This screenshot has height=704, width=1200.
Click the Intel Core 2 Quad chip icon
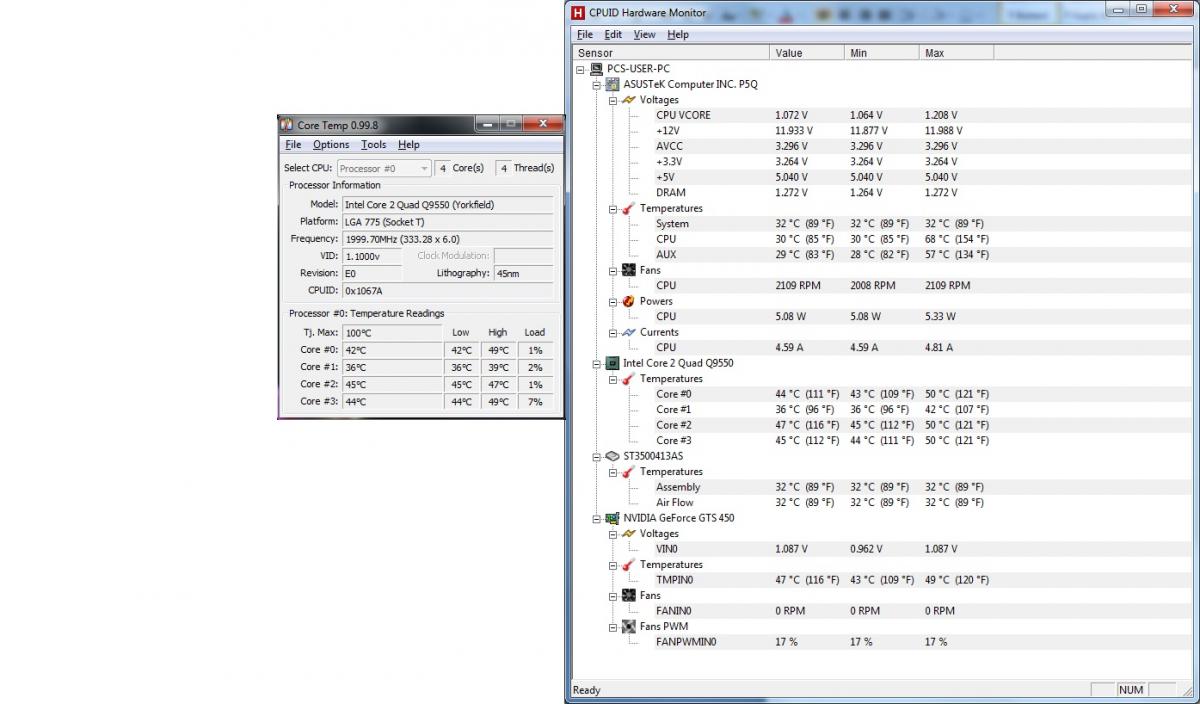click(x=613, y=363)
